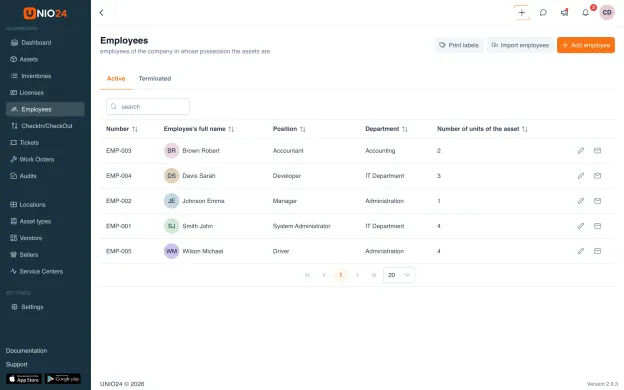Collapse sidebar with back chevron

(101, 13)
